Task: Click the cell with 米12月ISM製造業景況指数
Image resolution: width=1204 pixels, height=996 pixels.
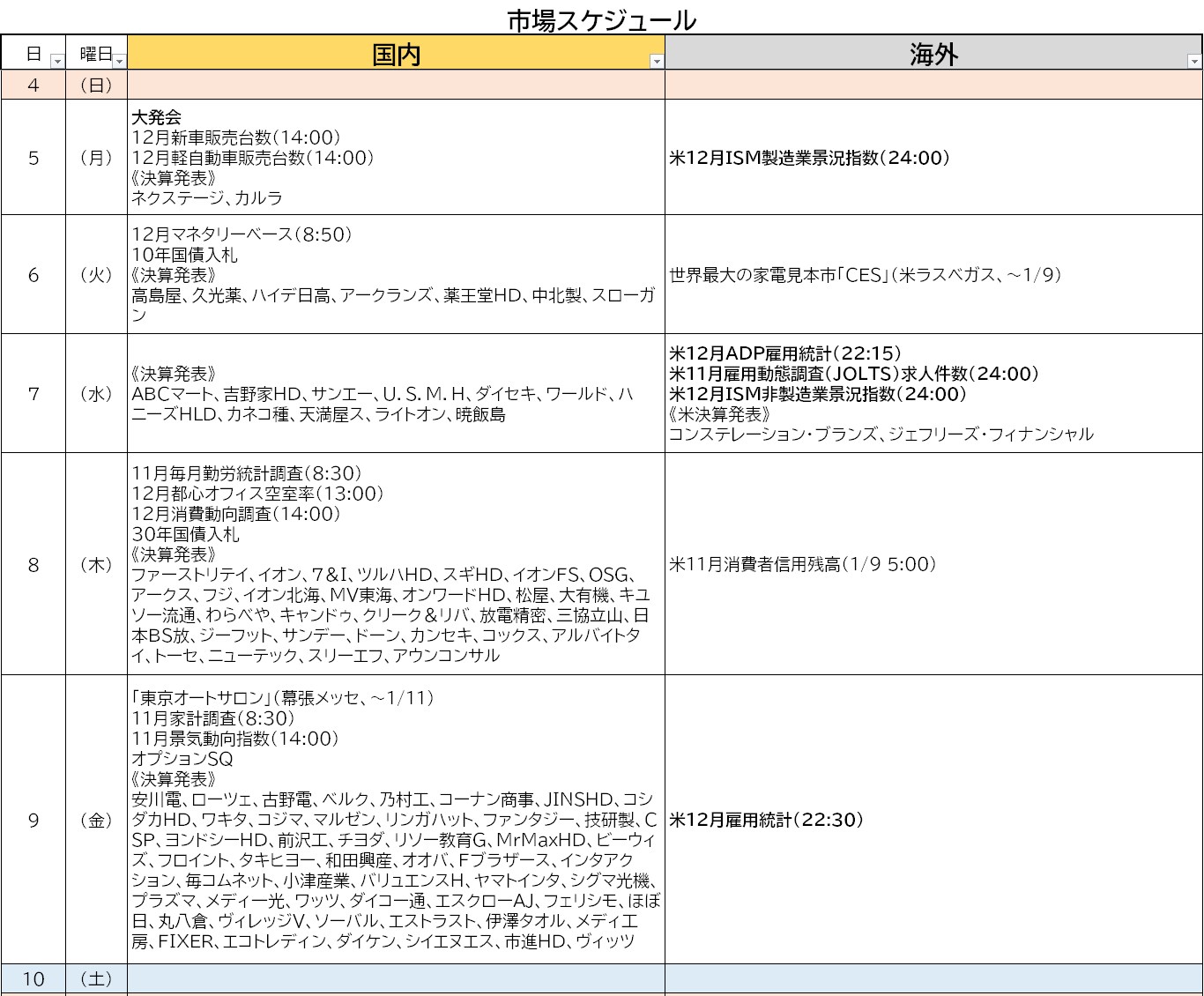Action: click(x=933, y=158)
